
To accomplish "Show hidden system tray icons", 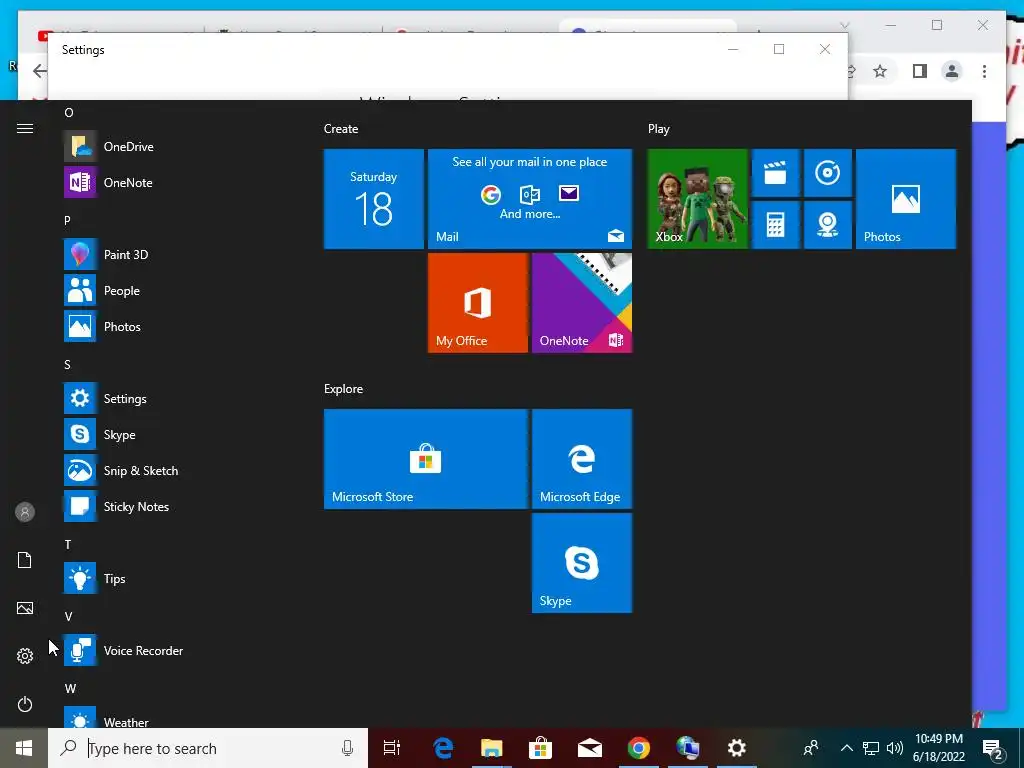I will [846, 748].
